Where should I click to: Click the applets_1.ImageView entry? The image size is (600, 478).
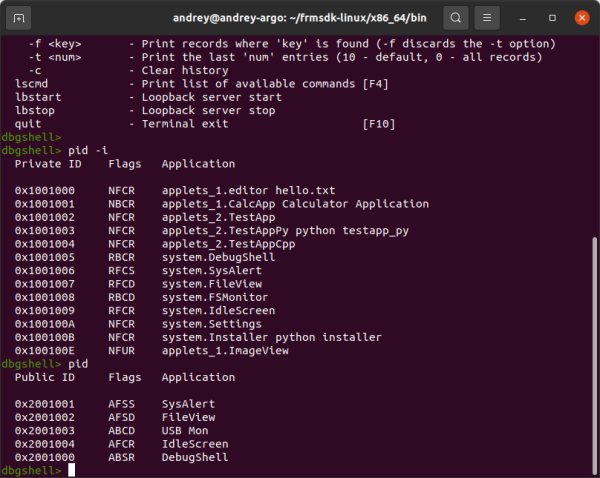[x=225, y=351]
